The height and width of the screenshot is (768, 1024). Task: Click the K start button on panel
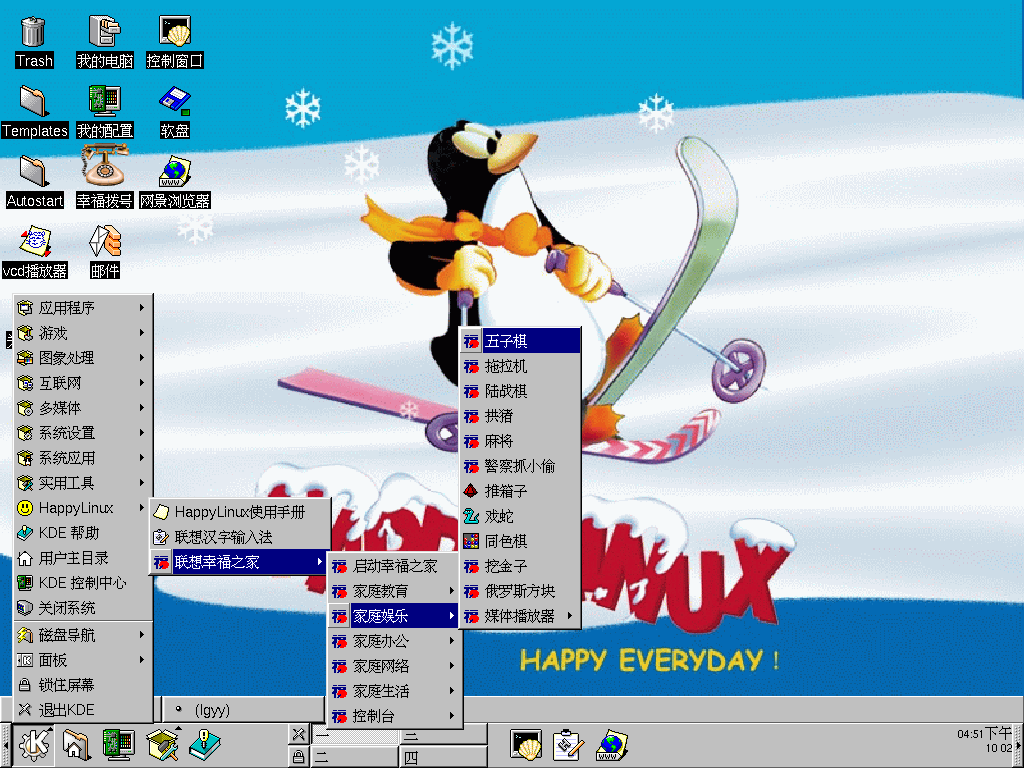(x=34, y=744)
